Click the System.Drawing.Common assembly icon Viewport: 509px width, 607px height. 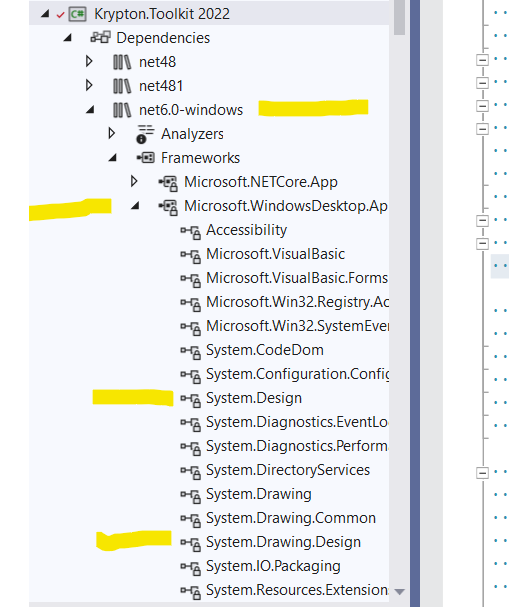[191, 520]
